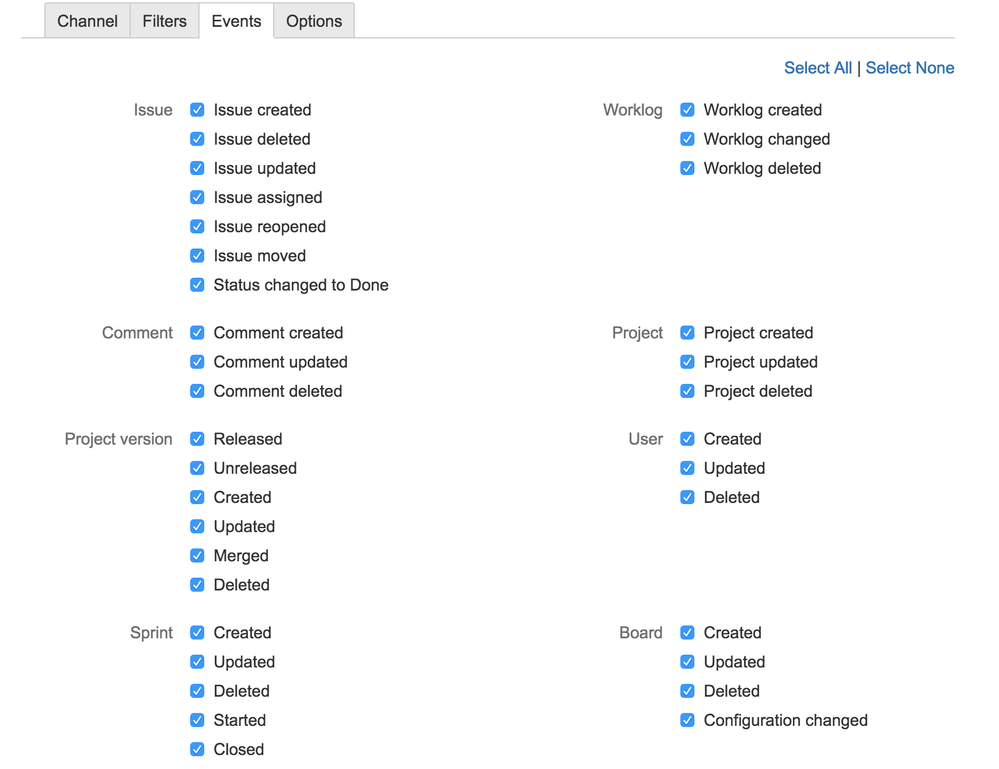Toggle the Comment created checkbox

197,333
